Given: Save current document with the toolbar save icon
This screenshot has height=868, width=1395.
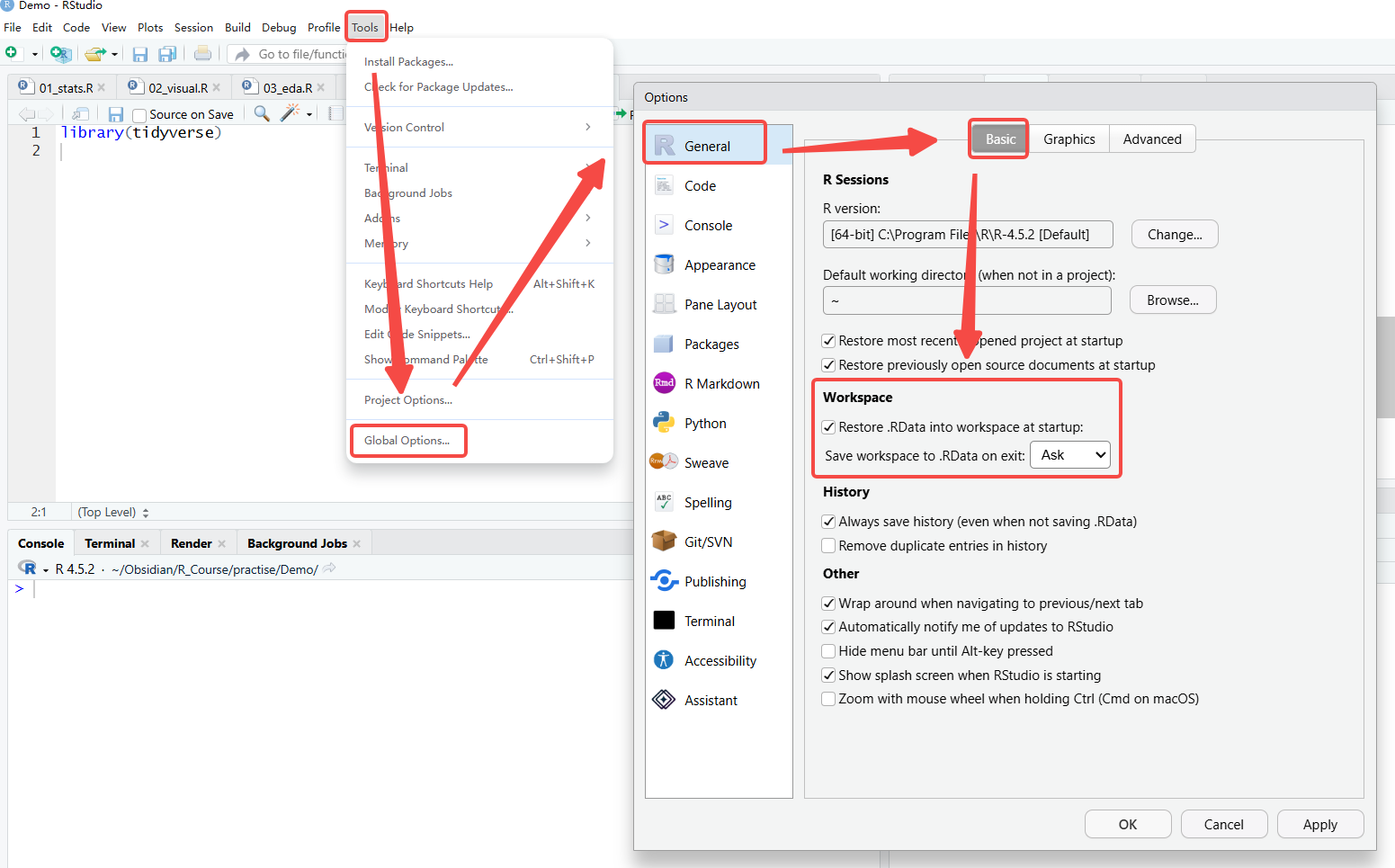Looking at the screenshot, I should pos(115,114).
